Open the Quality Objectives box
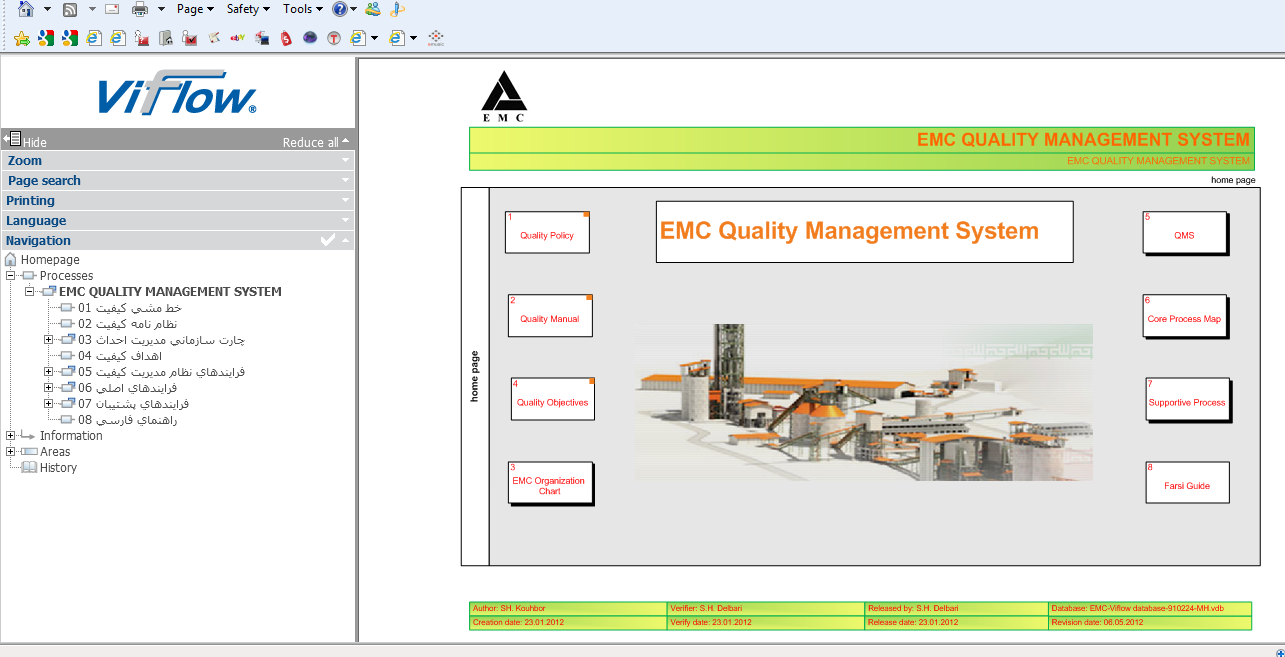 tap(553, 399)
